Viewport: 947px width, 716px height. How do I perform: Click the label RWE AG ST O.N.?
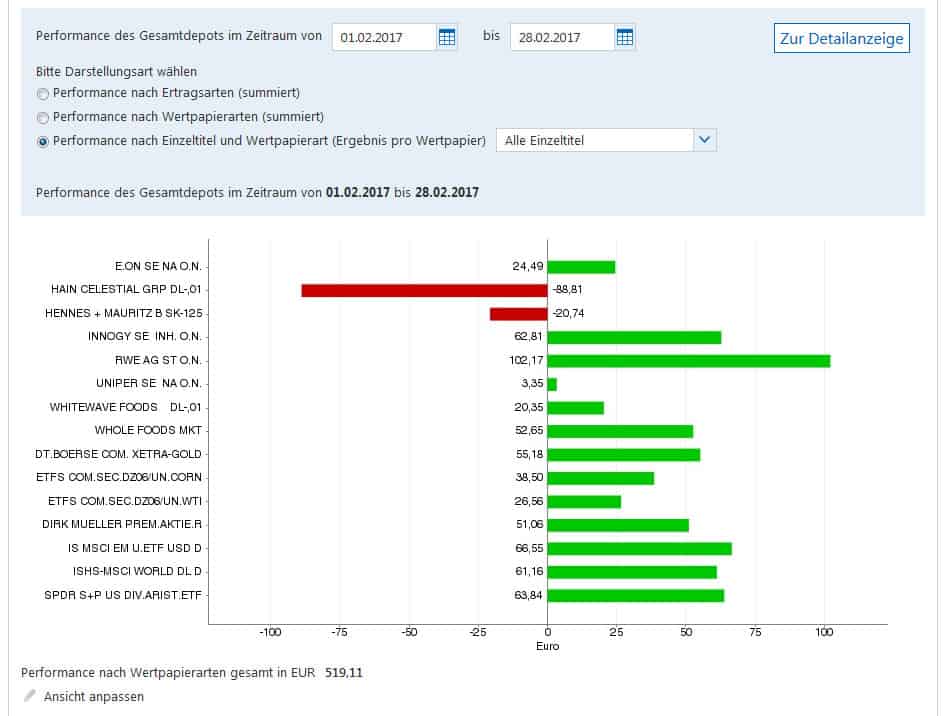tap(158, 360)
